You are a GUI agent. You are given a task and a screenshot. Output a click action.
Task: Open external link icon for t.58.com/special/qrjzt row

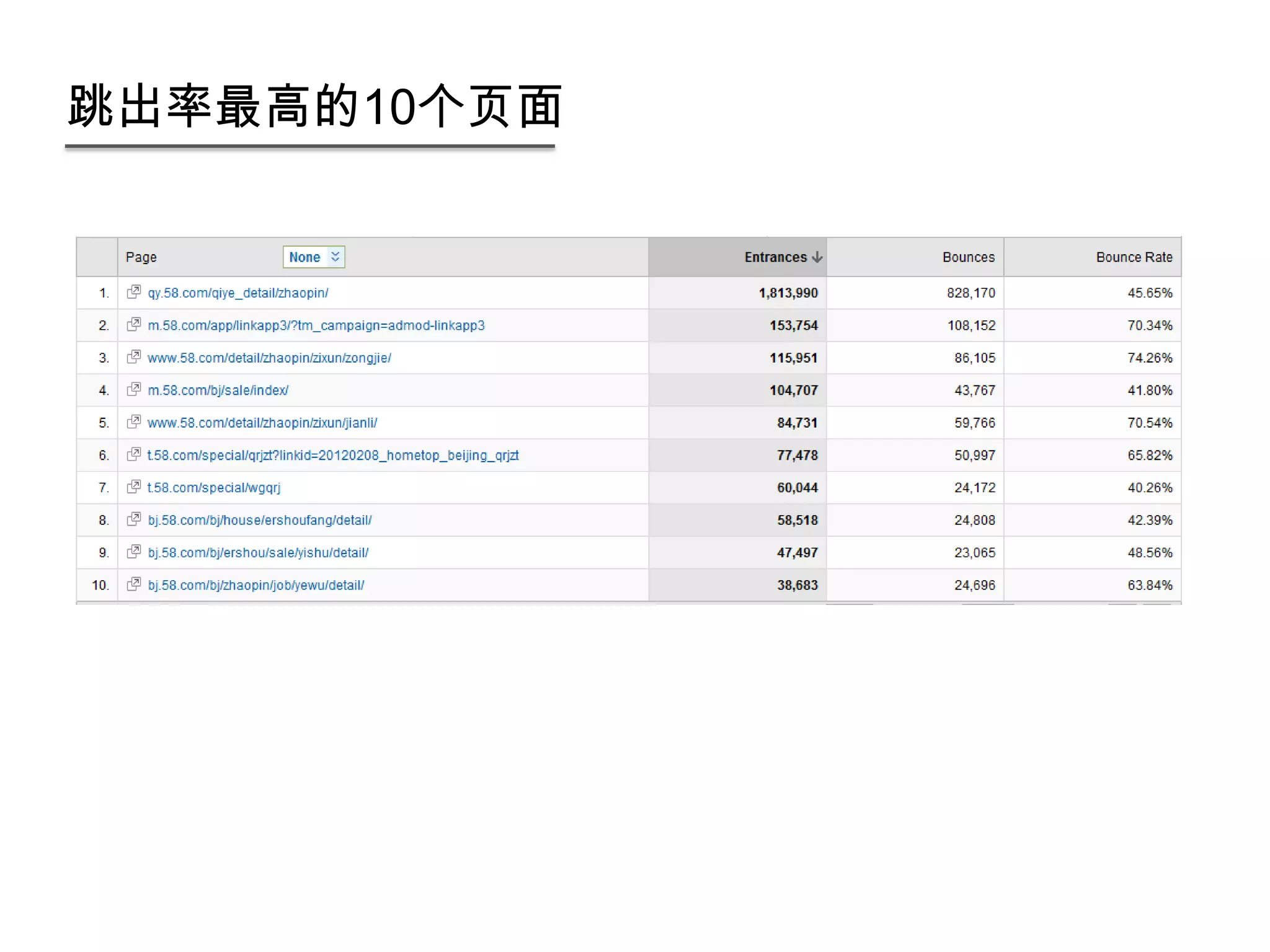(134, 454)
